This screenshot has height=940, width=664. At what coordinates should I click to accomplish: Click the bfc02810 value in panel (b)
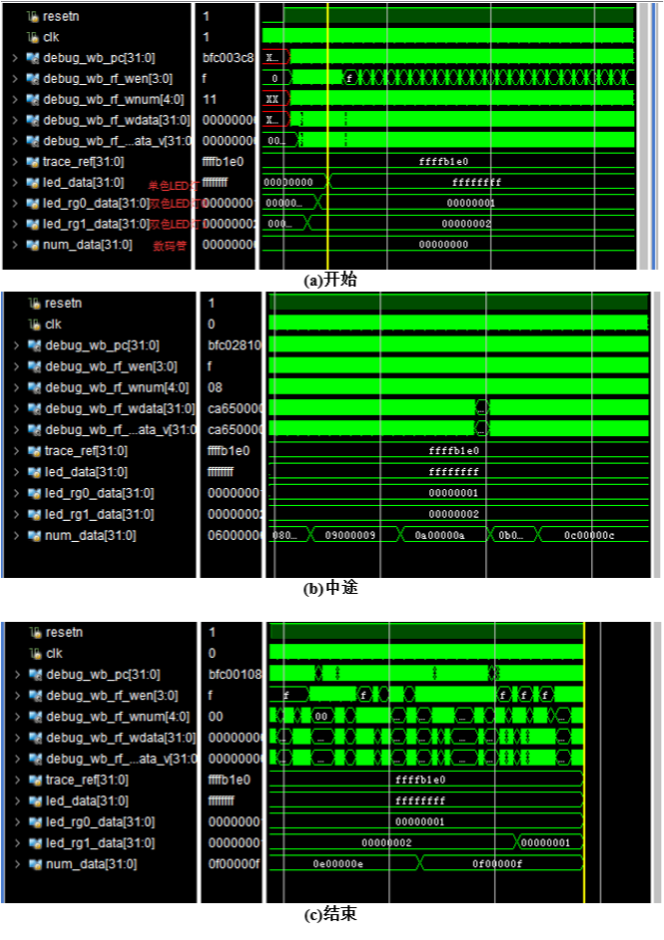pos(232,346)
